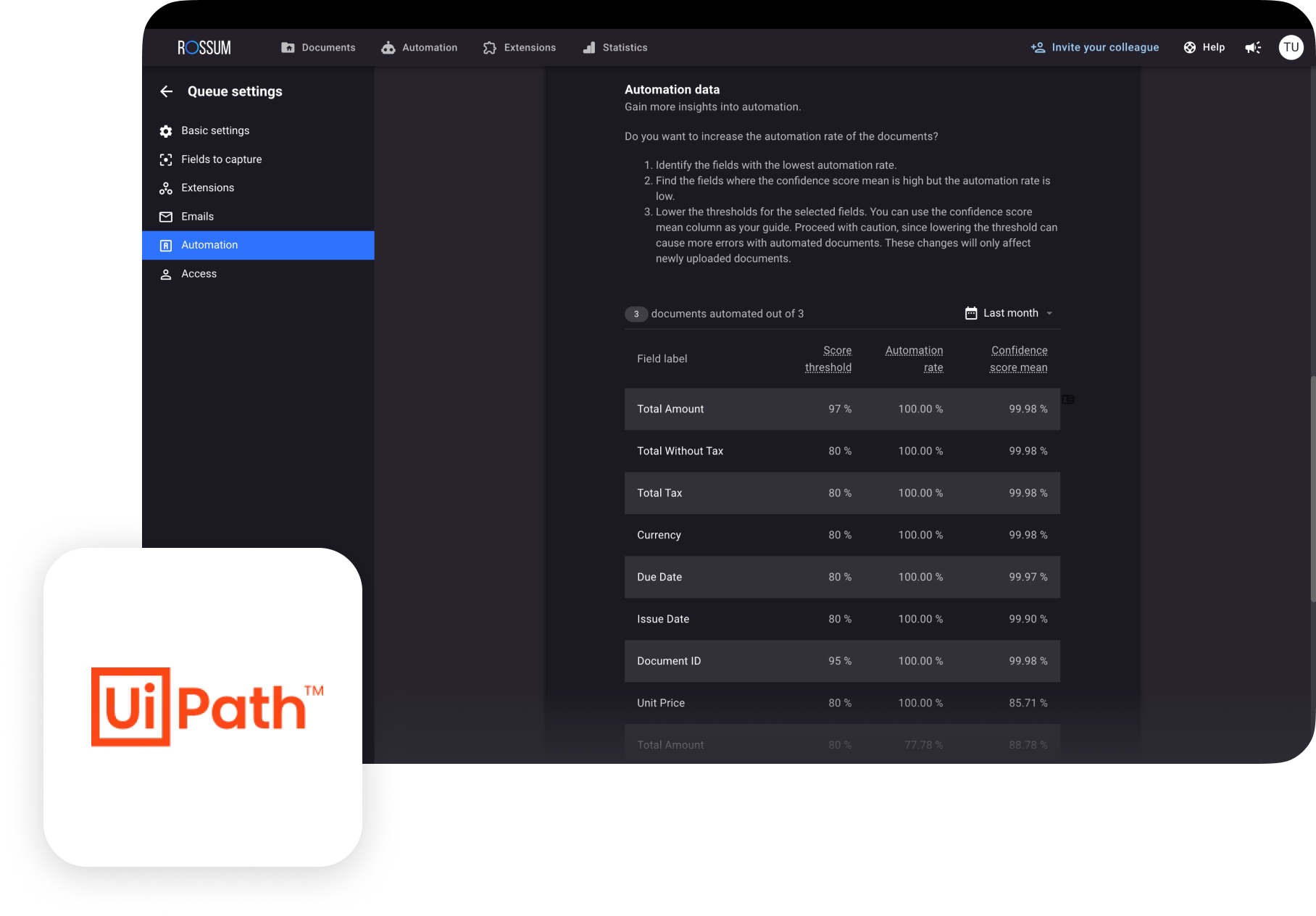This screenshot has width=1316, height=916.
Task: Click the 99.97 % confidence for Due Date
Action: [1028, 578]
